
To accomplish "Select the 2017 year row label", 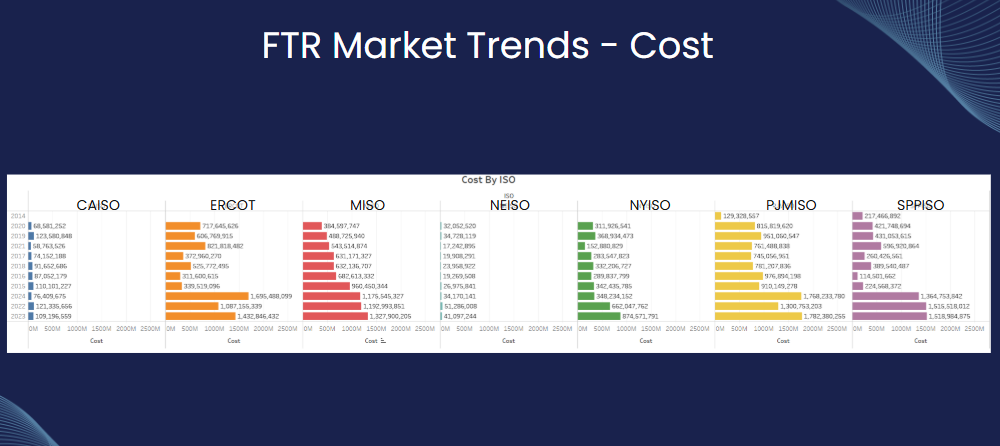I will (18, 256).
